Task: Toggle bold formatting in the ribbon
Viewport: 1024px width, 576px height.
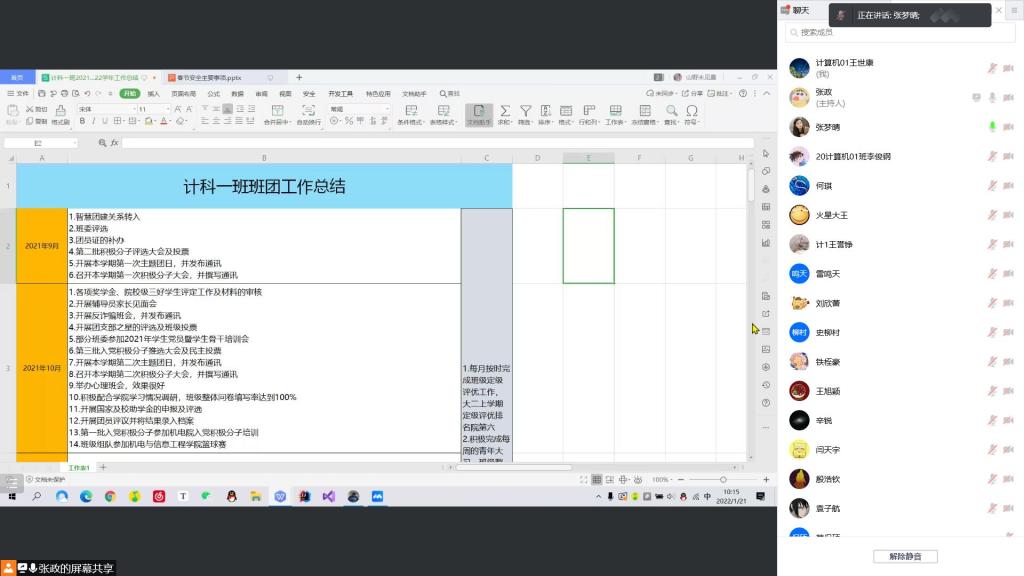Action: click(82, 121)
